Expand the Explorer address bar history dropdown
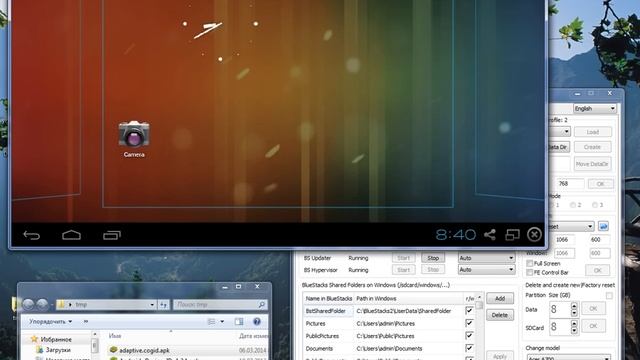Viewport: 640px width, 360px height. click(152, 304)
